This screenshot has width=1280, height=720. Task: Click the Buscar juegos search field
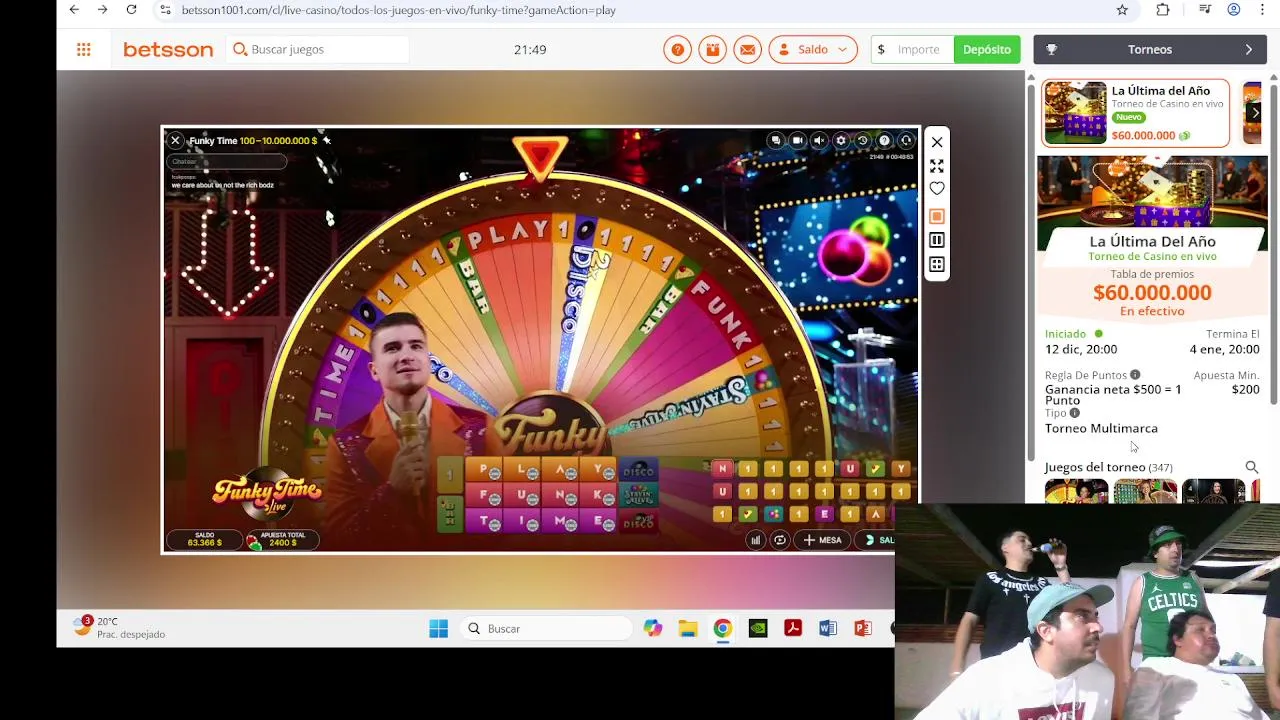[x=318, y=49]
